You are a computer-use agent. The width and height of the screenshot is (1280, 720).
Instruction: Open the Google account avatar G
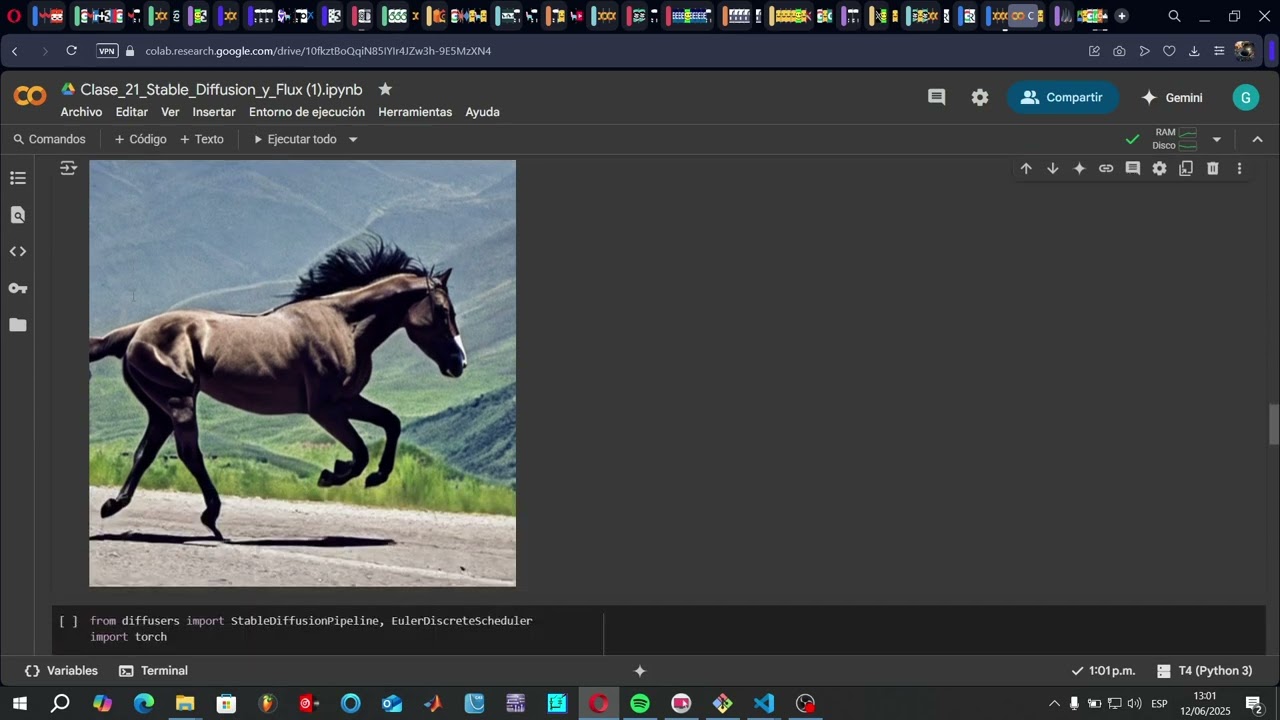[1245, 97]
